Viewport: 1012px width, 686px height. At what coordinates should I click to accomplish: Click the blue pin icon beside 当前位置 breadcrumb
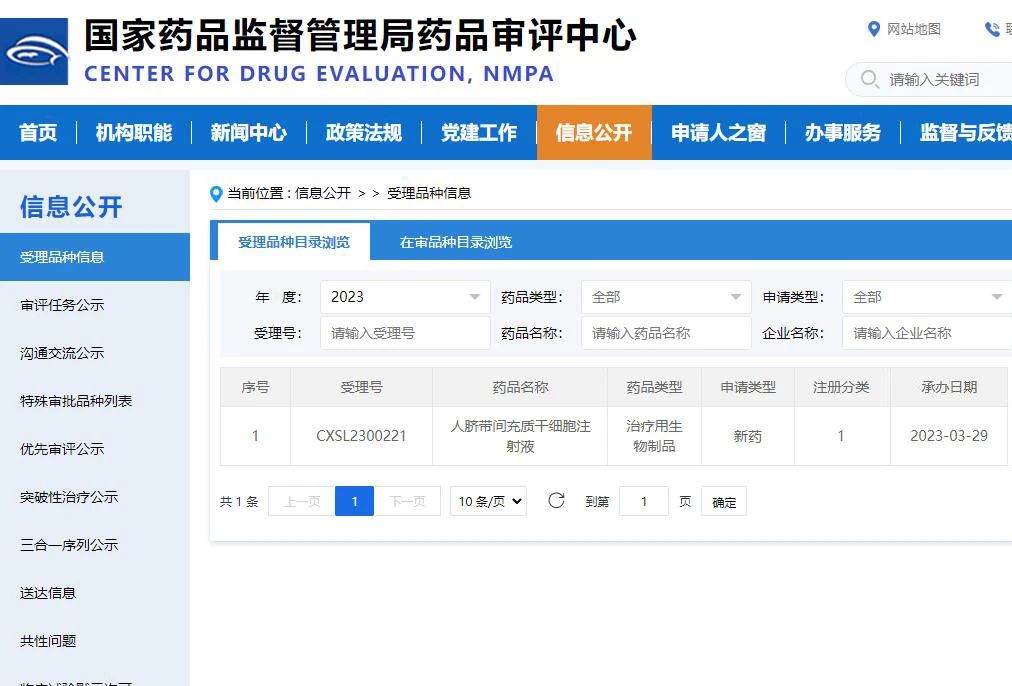(x=216, y=194)
